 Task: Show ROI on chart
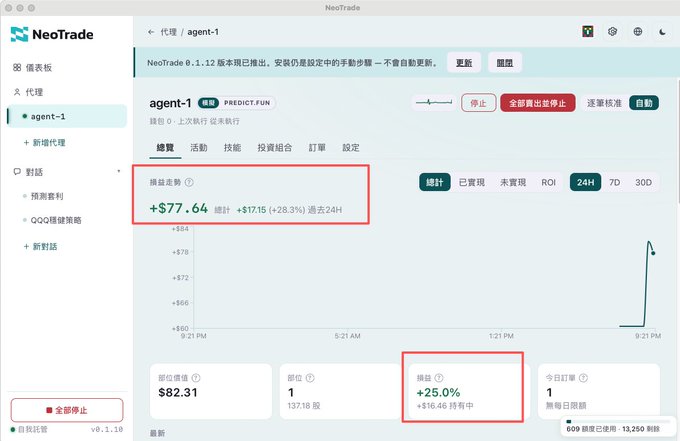[x=549, y=183]
